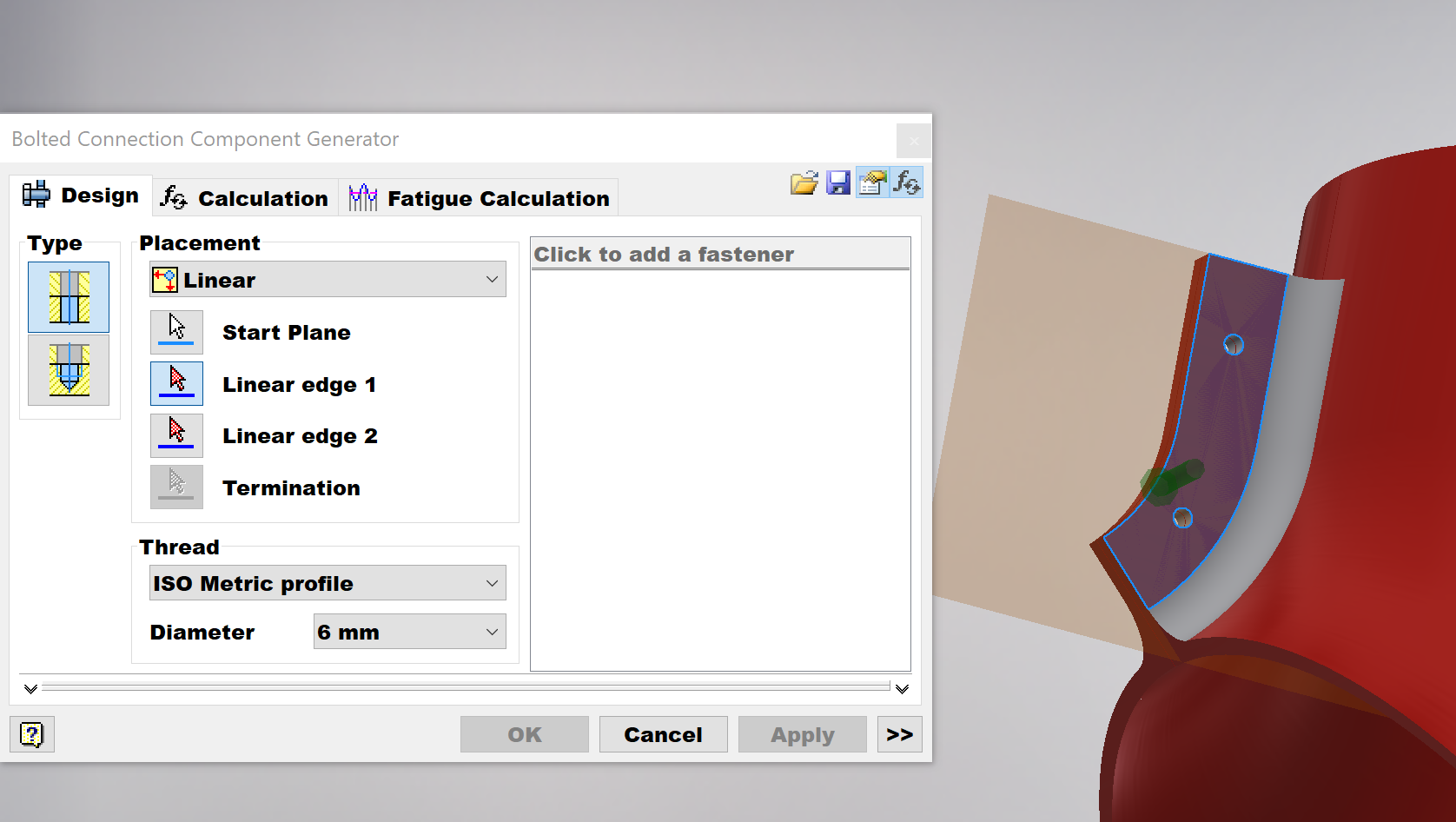The width and height of the screenshot is (1456, 822).
Task: Activate the Linear edge 2 selector
Action: coord(176,434)
